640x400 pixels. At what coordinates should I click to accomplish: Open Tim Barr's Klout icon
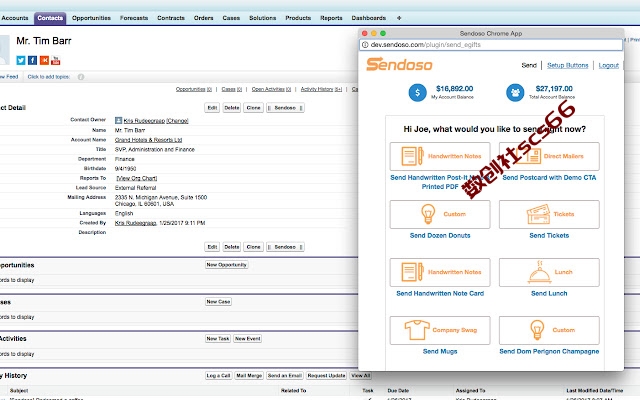tap(44, 60)
